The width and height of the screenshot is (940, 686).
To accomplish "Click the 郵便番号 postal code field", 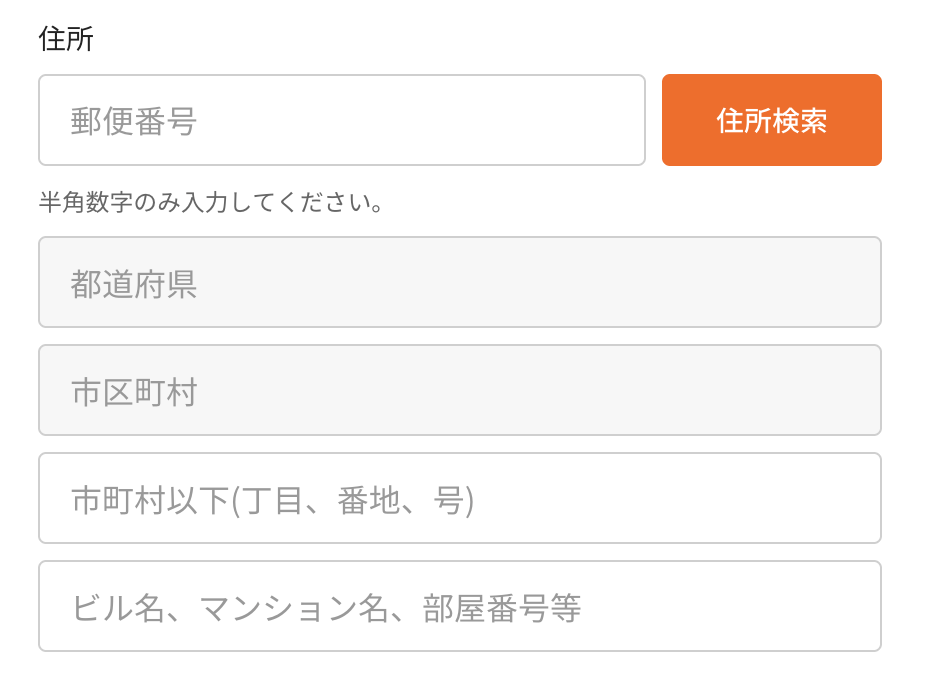I will click(x=341, y=120).
